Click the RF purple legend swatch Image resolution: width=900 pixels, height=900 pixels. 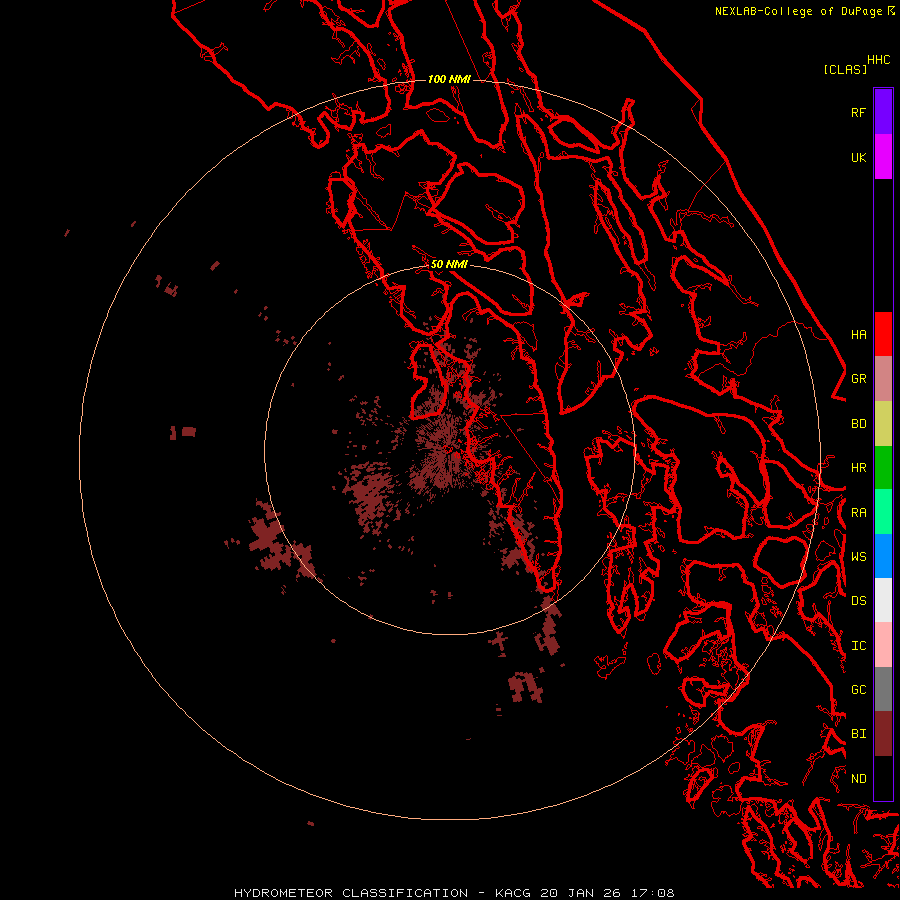[x=883, y=112]
